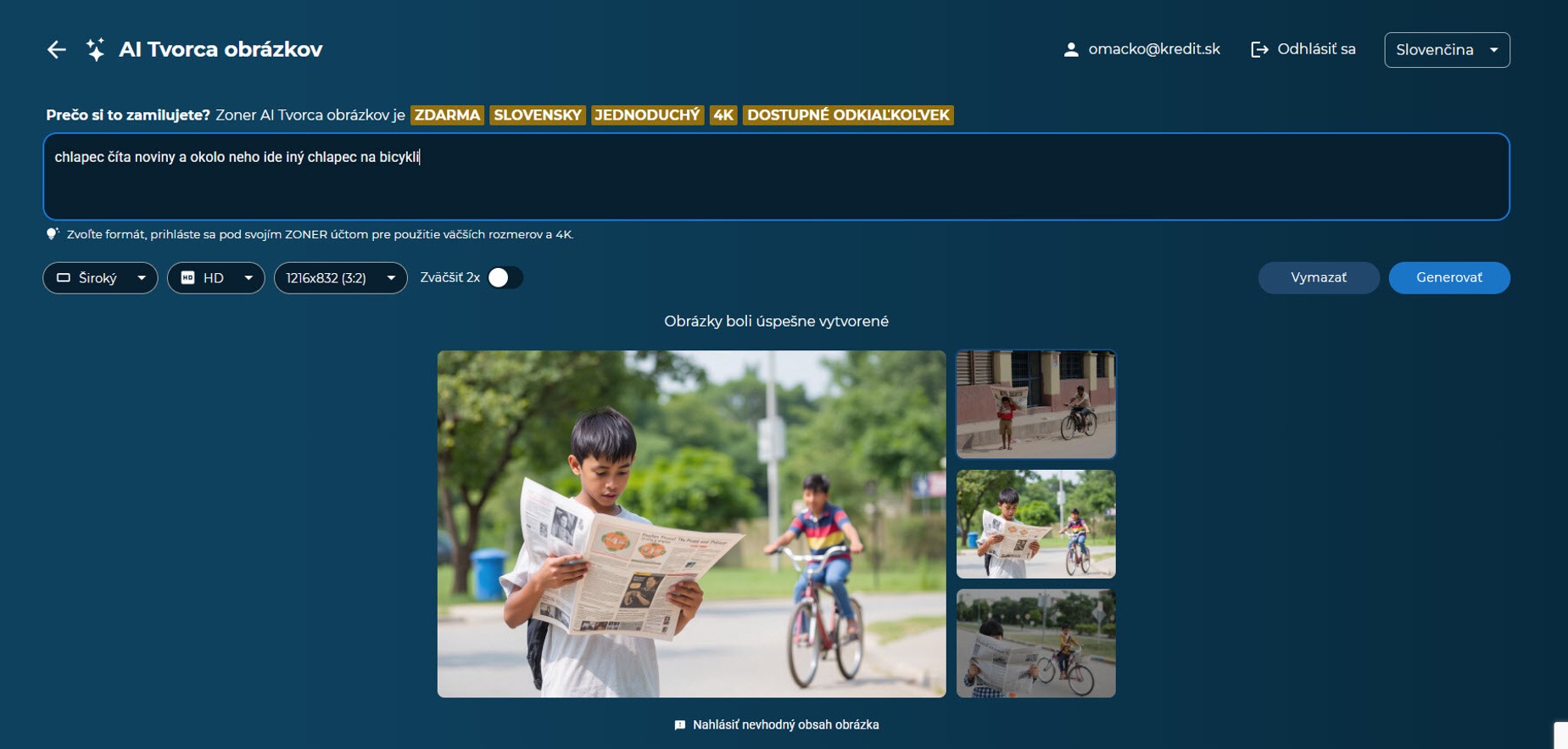
Task: Toggle the Zväčšiť 2x switch
Action: (505, 278)
